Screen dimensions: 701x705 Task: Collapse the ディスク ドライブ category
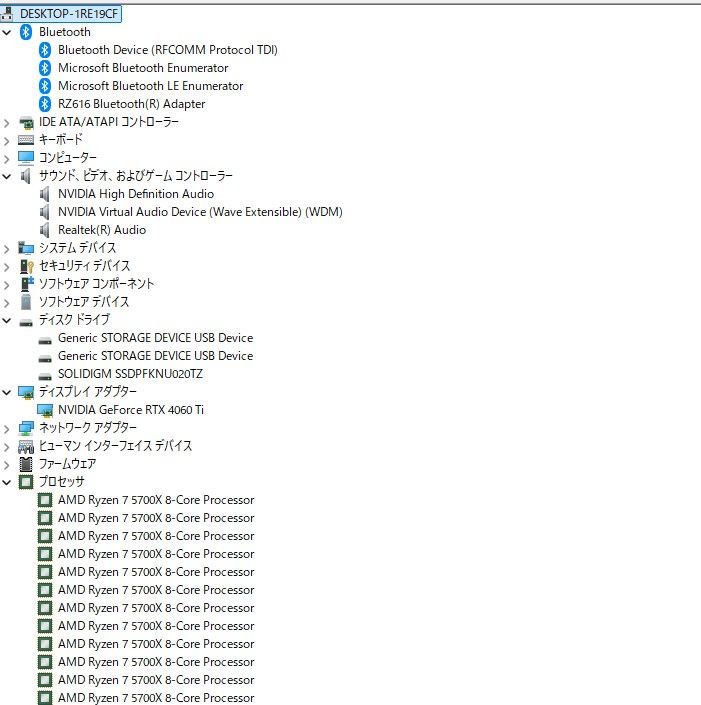coord(7,321)
